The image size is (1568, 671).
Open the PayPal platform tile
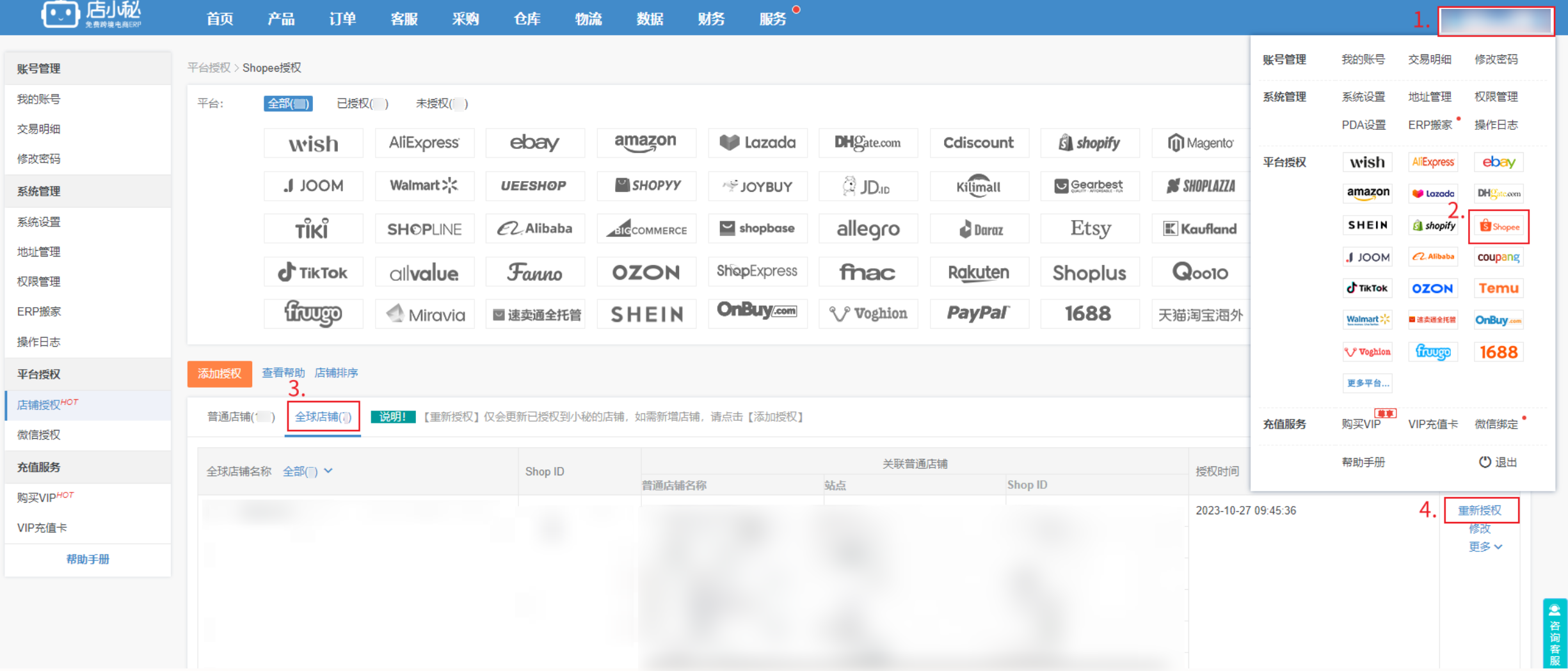click(x=979, y=314)
